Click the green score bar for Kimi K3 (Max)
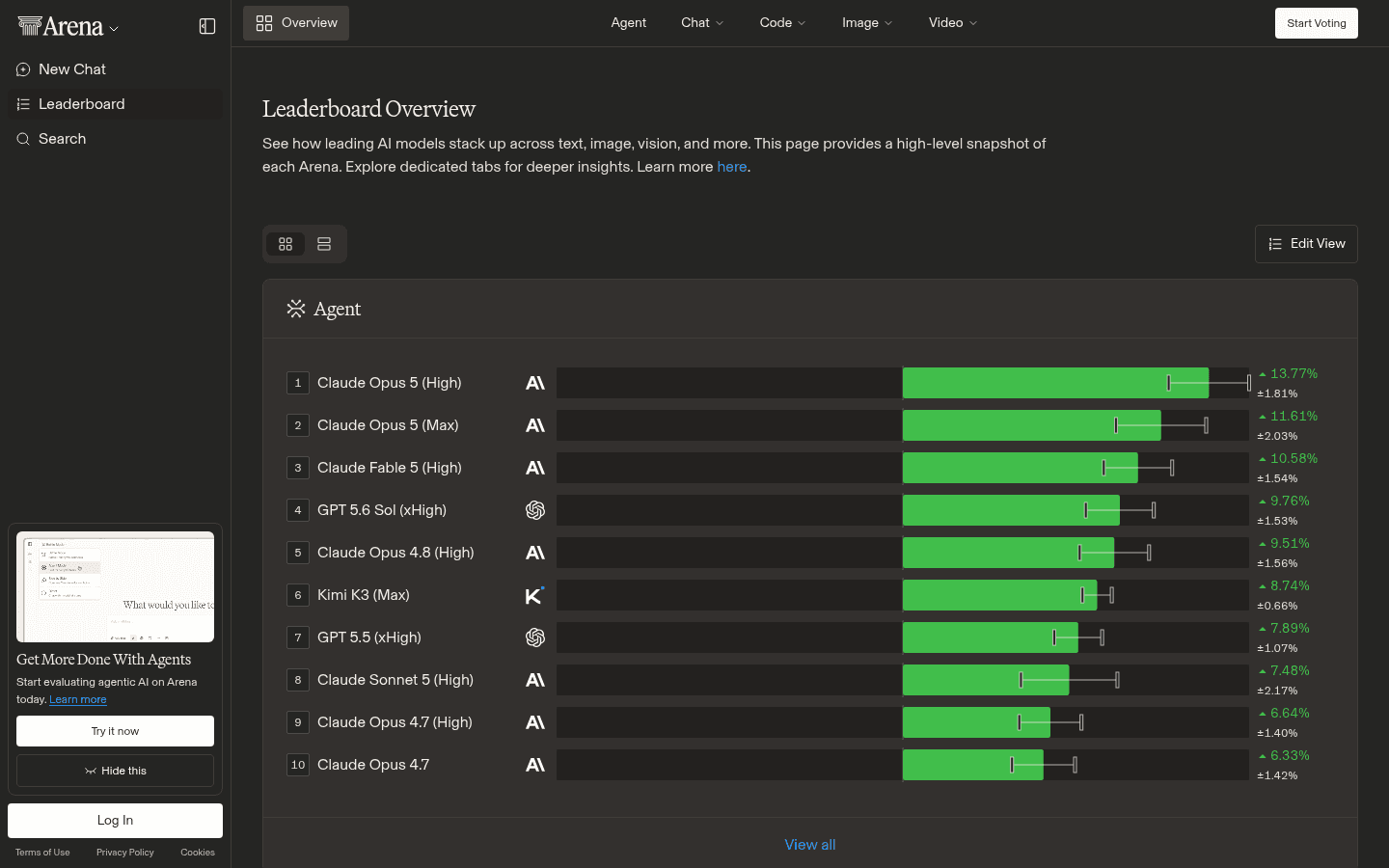Image resolution: width=1389 pixels, height=868 pixels. click(999, 595)
